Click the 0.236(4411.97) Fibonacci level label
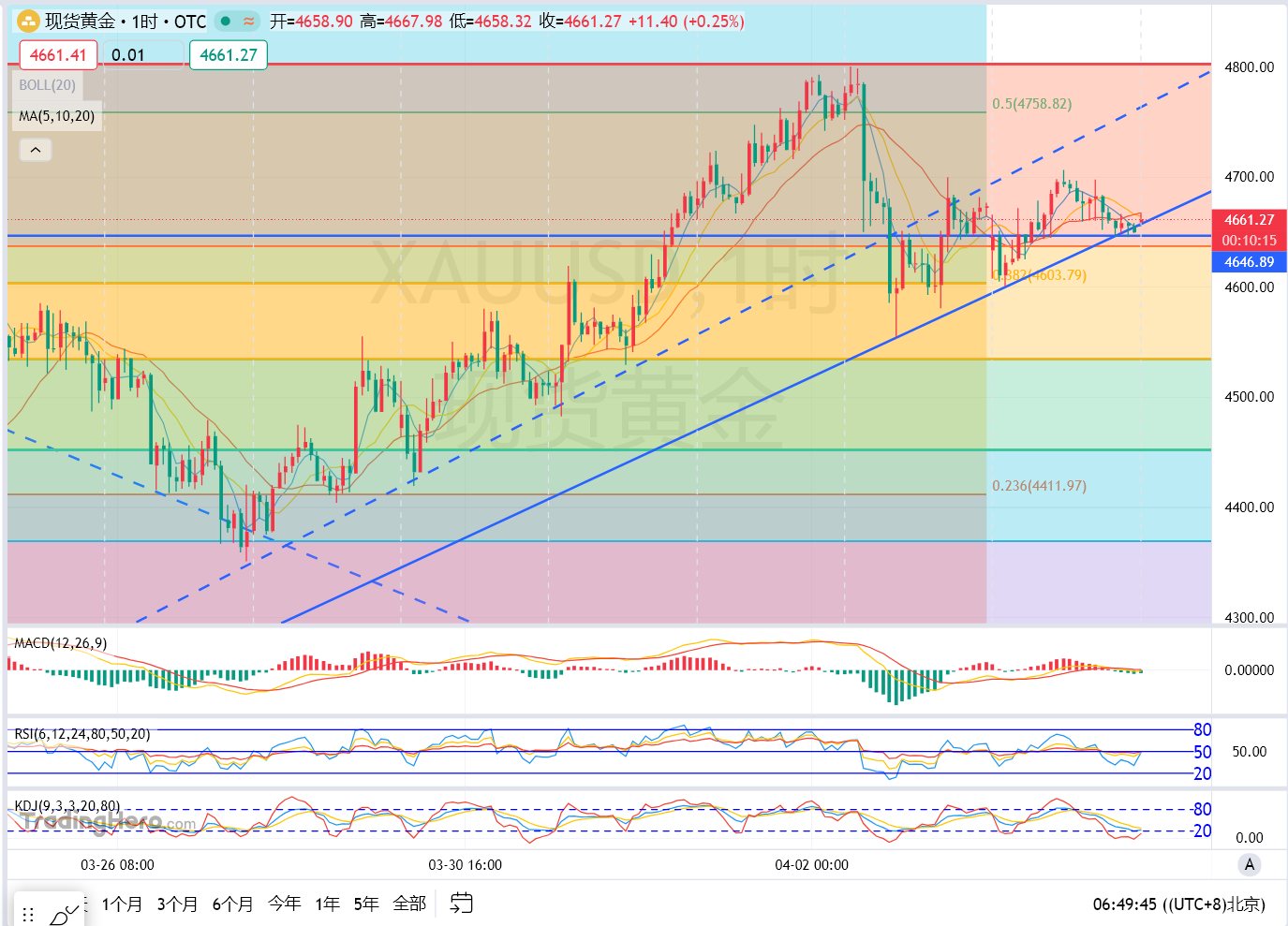This screenshot has height=926, width=1288. click(1040, 486)
